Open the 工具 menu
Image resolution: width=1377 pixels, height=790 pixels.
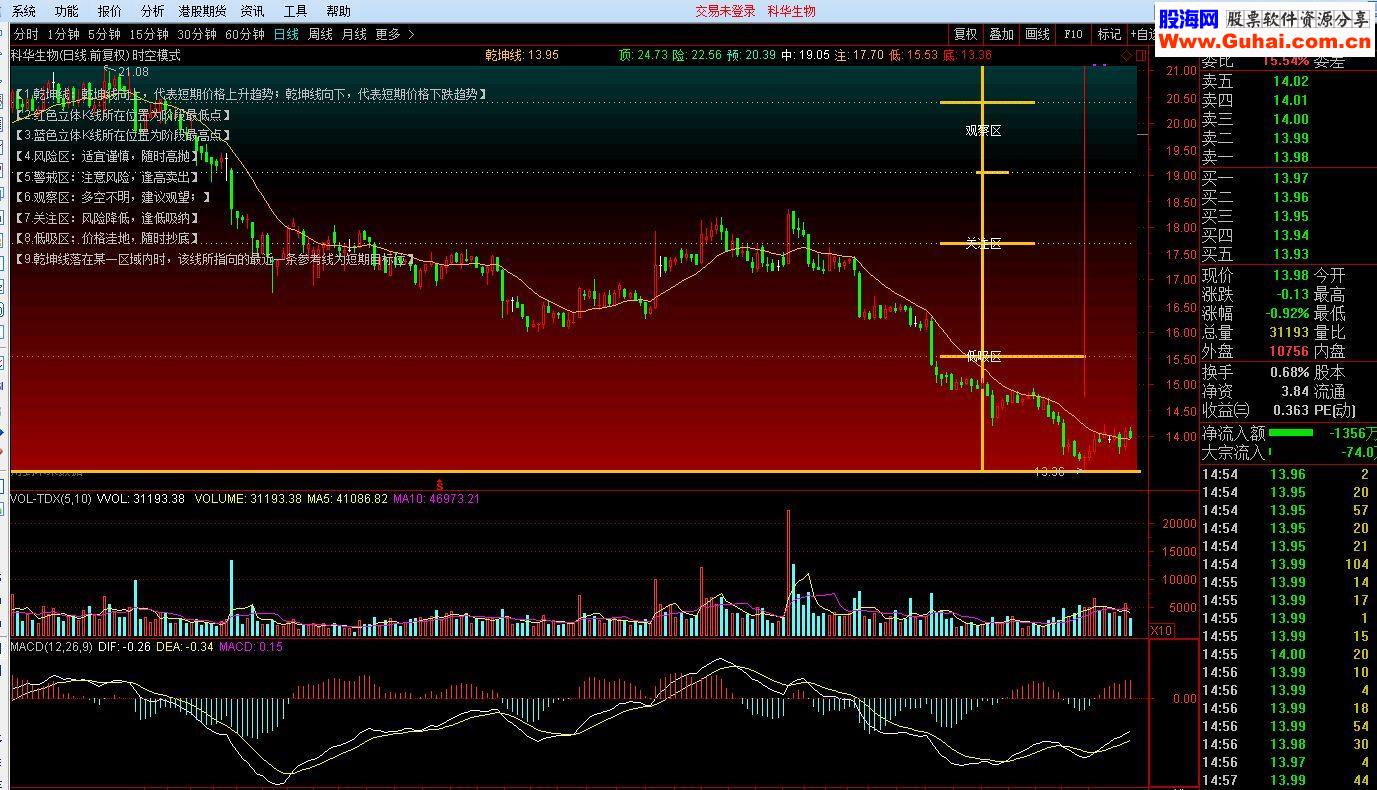coord(295,11)
